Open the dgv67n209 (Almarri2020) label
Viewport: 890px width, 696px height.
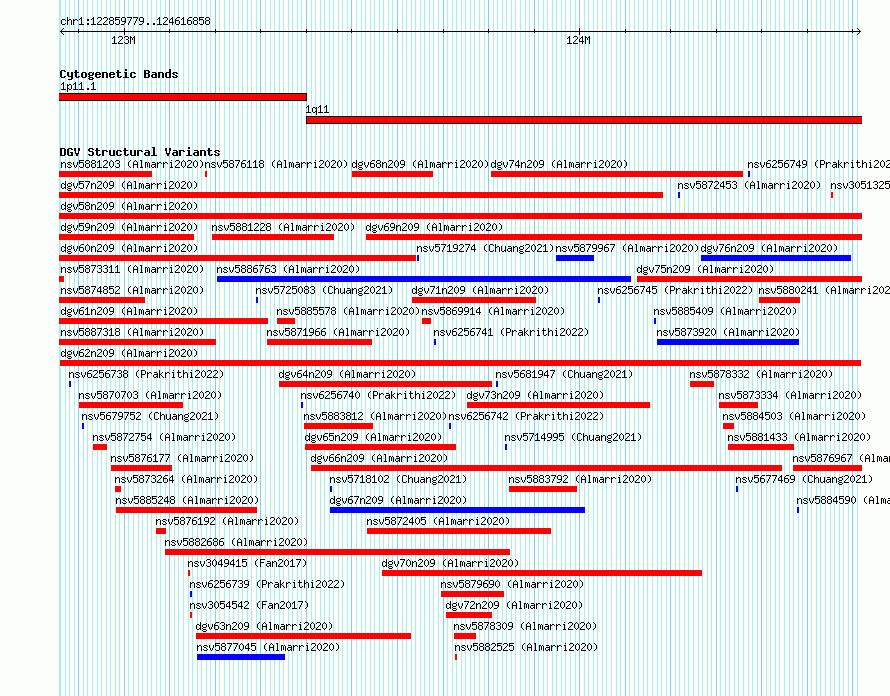point(398,500)
